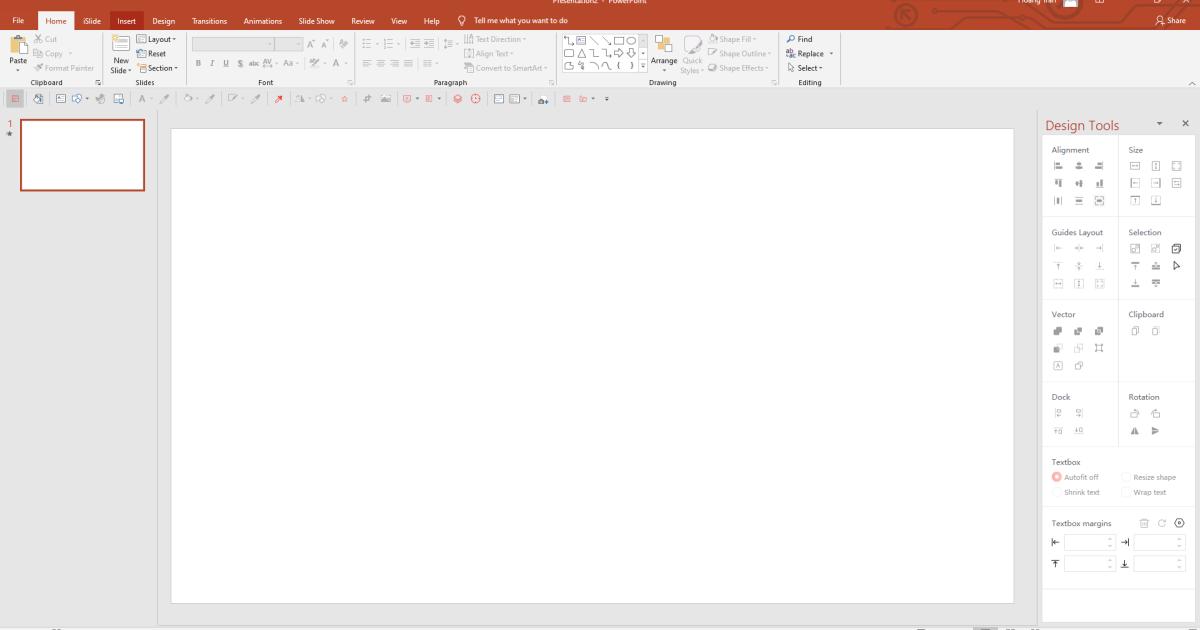
Task: Select the Shrink text radio button
Action: (x=1057, y=491)
